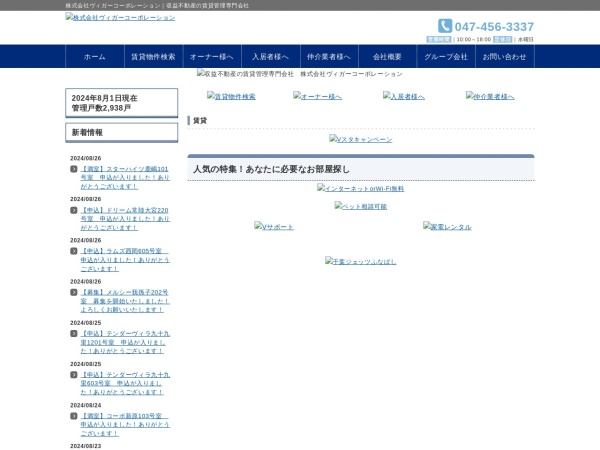Open the テンダーヴィラ九十九里1201号室 news link

coord(125,342)
